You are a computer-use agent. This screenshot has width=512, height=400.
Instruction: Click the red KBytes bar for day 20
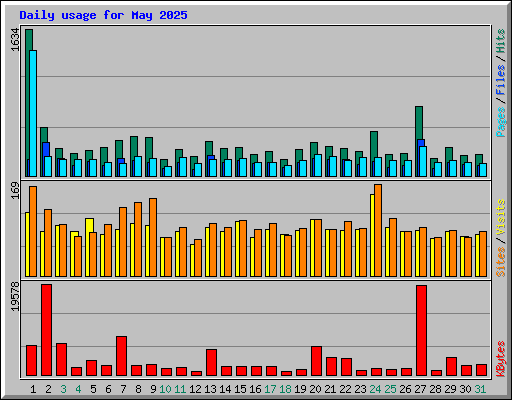316,361
